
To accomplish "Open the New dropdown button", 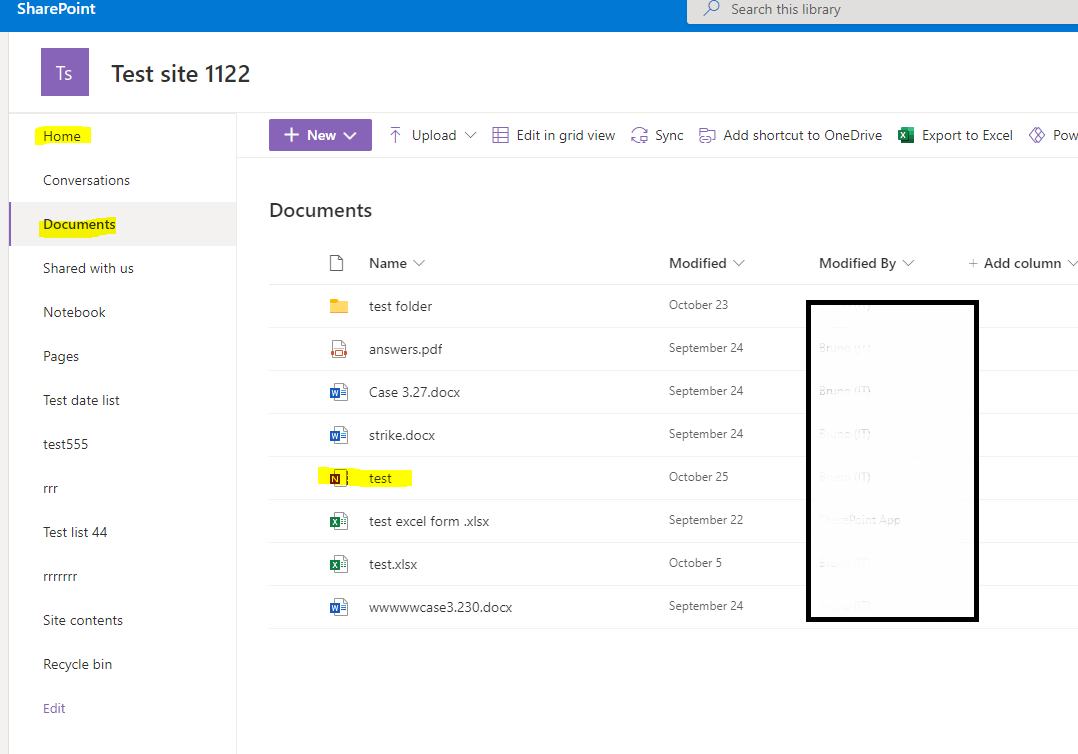I will (320, 135).
